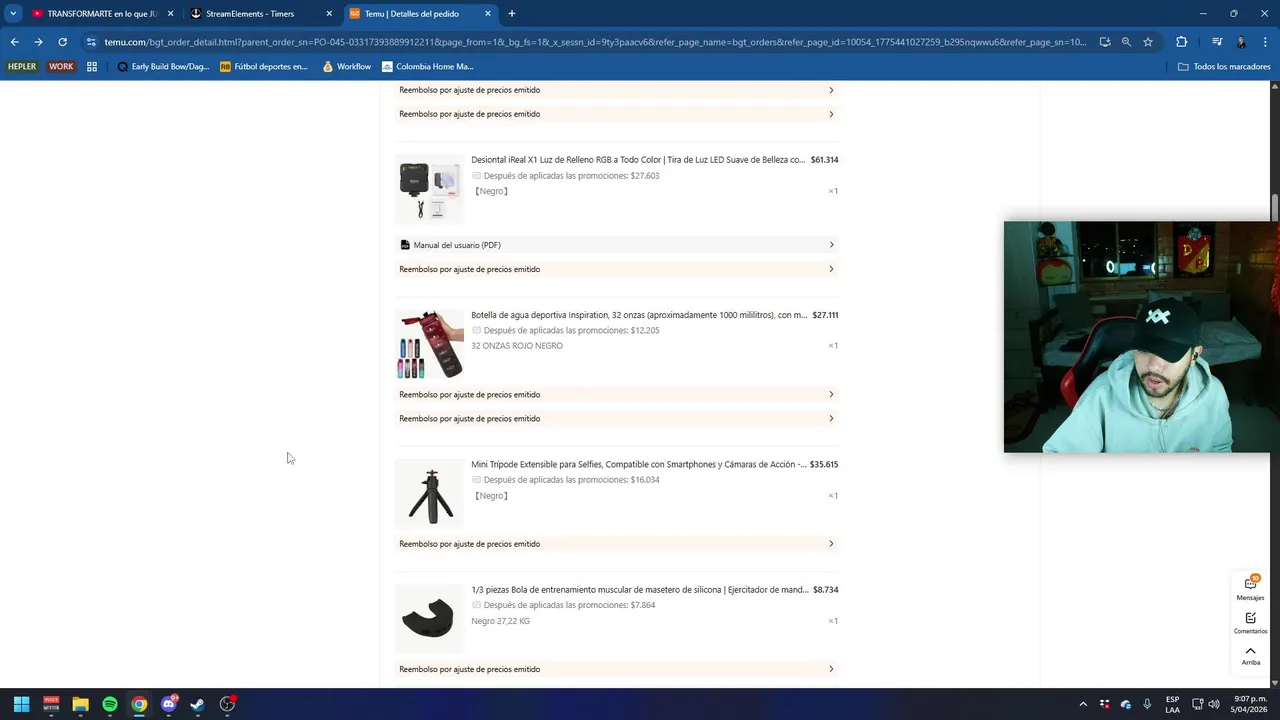Screen dimensions: 1280x720
Task: Open the media controls icon
Action: pos(1217,42)
